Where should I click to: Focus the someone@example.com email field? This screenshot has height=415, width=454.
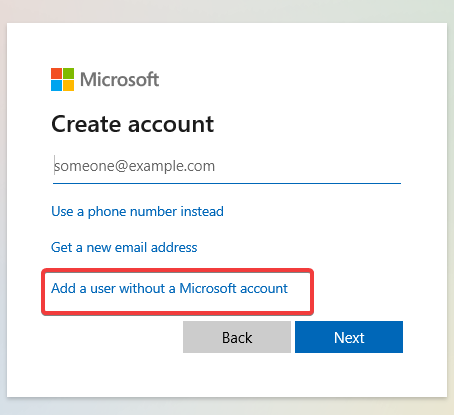point(227,166)
